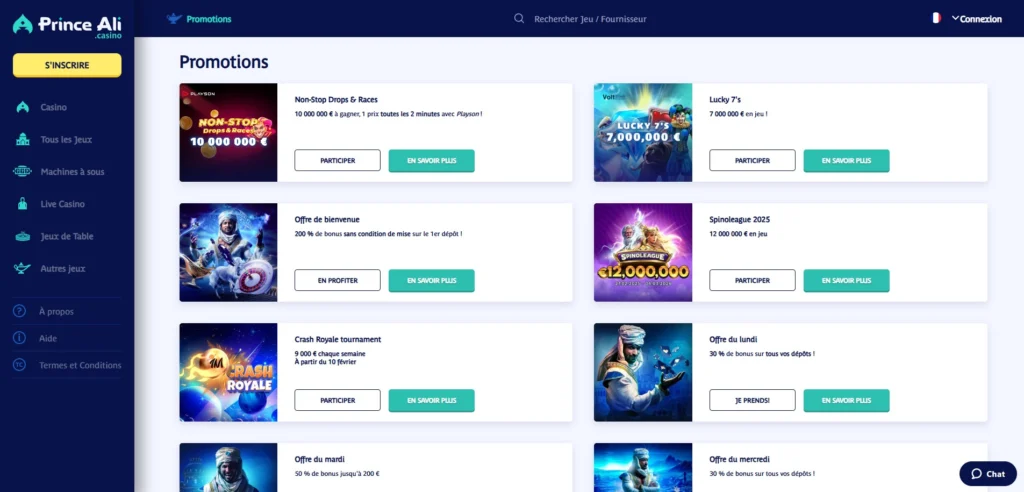Open the Spinoleague 2025 promotion thumbnail
Image resolution: width=1024 pixels, height=492 pixels.
click(643, 252)
